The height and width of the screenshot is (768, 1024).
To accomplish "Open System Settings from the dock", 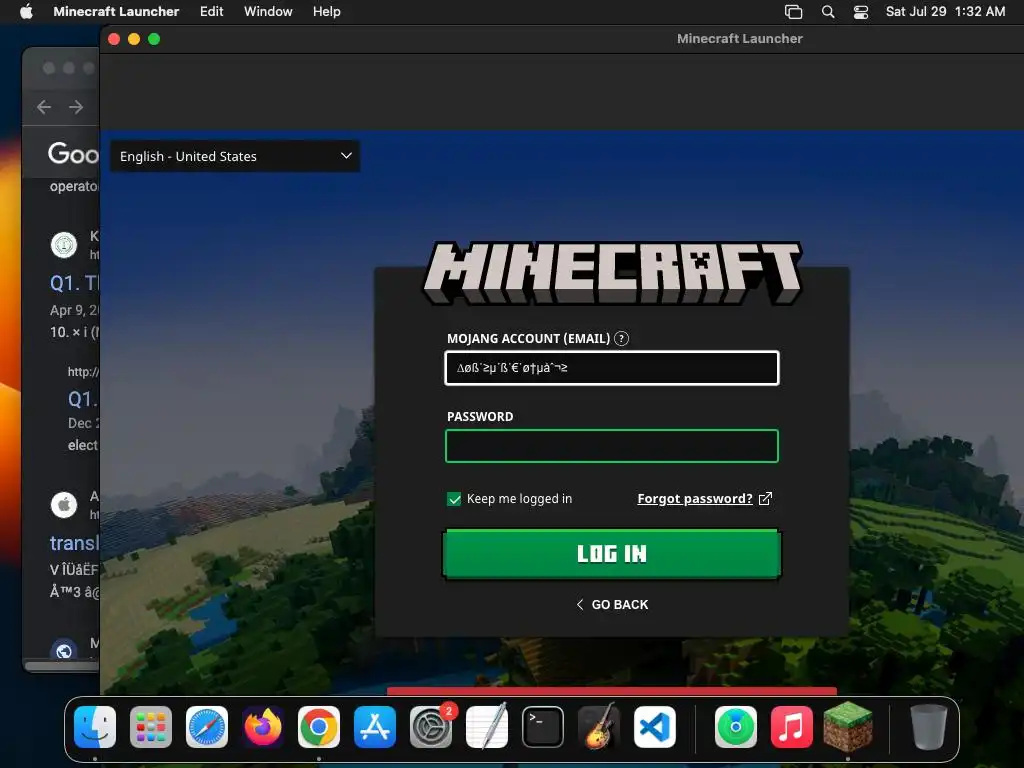I will (431, 727).
